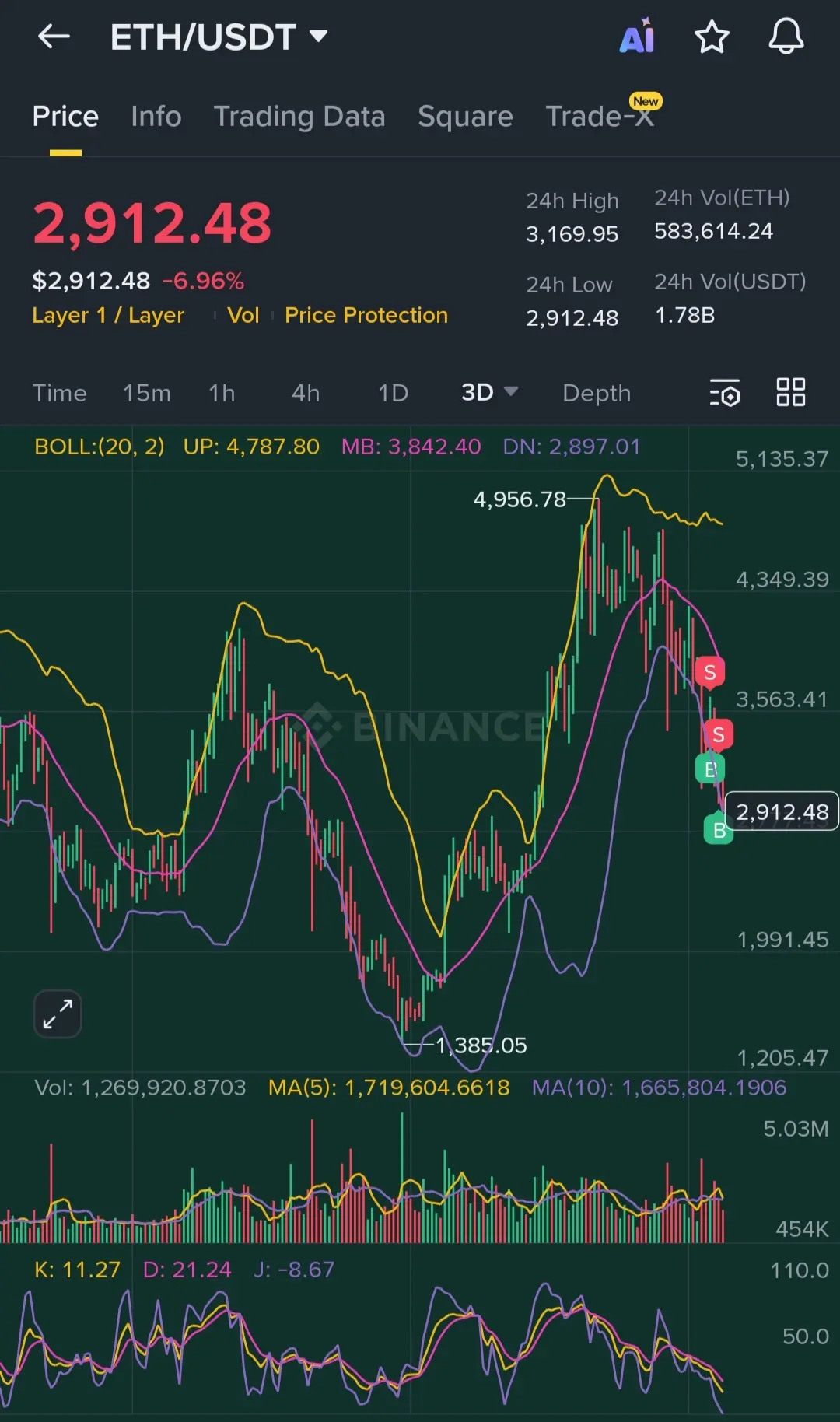Expand the 3D interval dropdown
Viewport: 840px width, 1422px height.
[489, 392]
